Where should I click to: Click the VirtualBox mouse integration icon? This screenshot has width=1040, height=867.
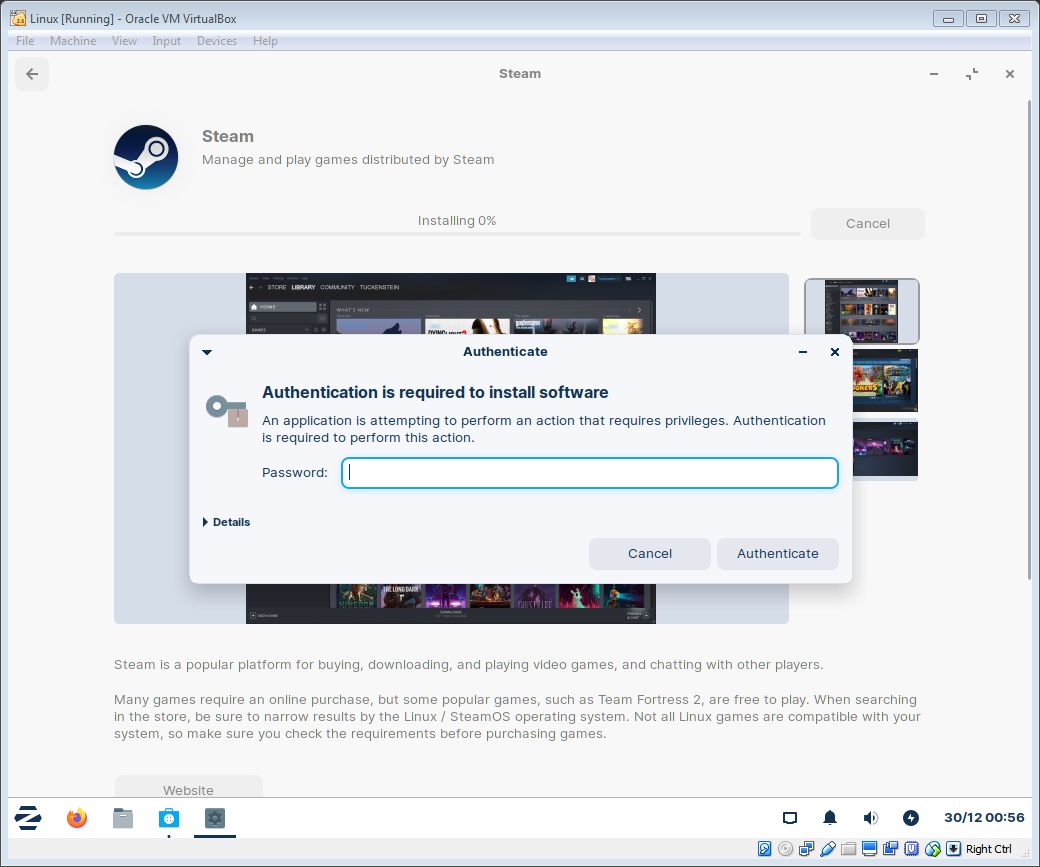click(933, 848)
